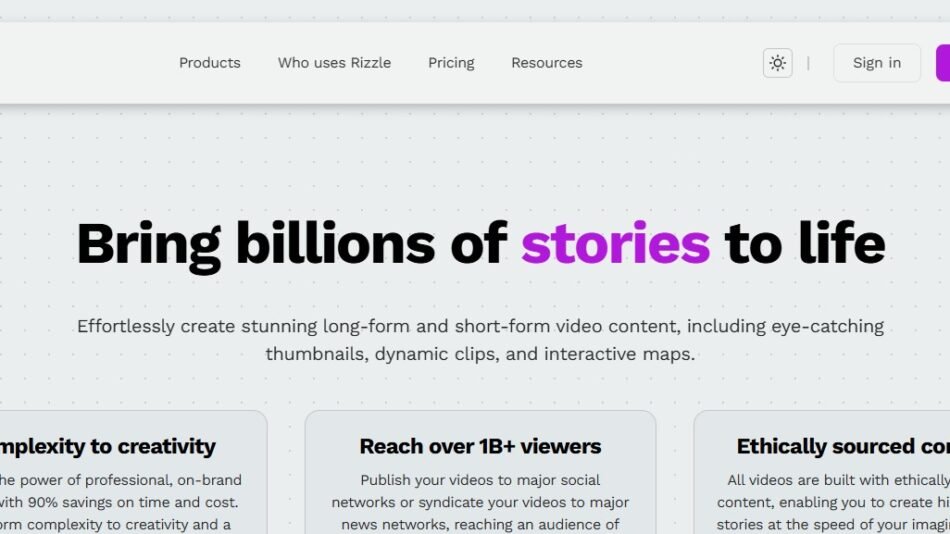Click the 'All videos are built with ethically' text
Screen dimensions: 950x534
click(x=839, y=480)
